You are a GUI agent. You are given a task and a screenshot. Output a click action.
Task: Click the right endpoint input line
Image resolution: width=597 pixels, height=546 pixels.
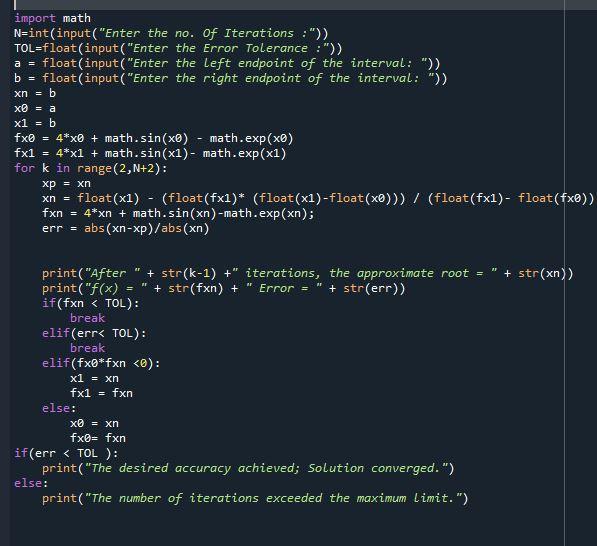(230, 78)
